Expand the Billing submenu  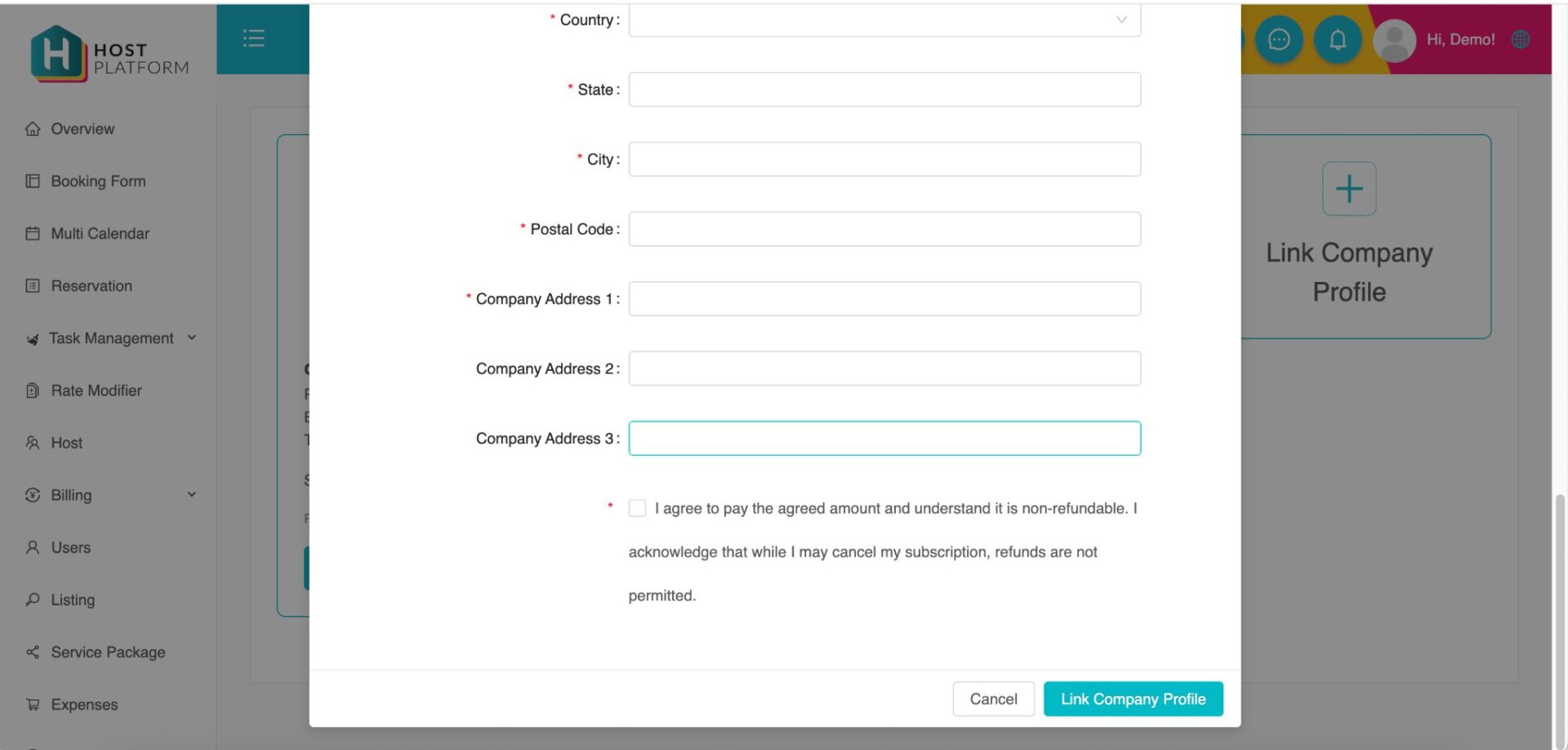pyautogui.click(x=191, y=494)
